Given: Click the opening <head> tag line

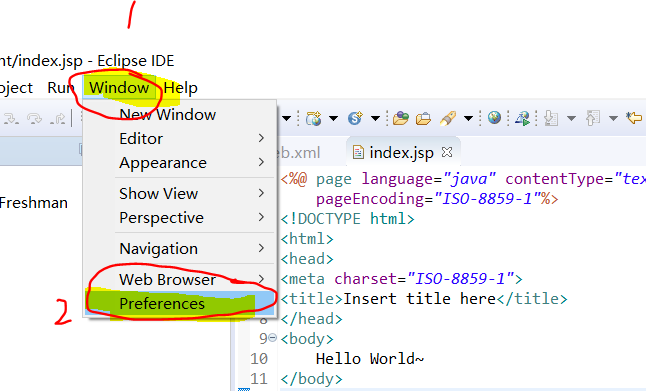Looking at the screenshot, I should 307,258.
